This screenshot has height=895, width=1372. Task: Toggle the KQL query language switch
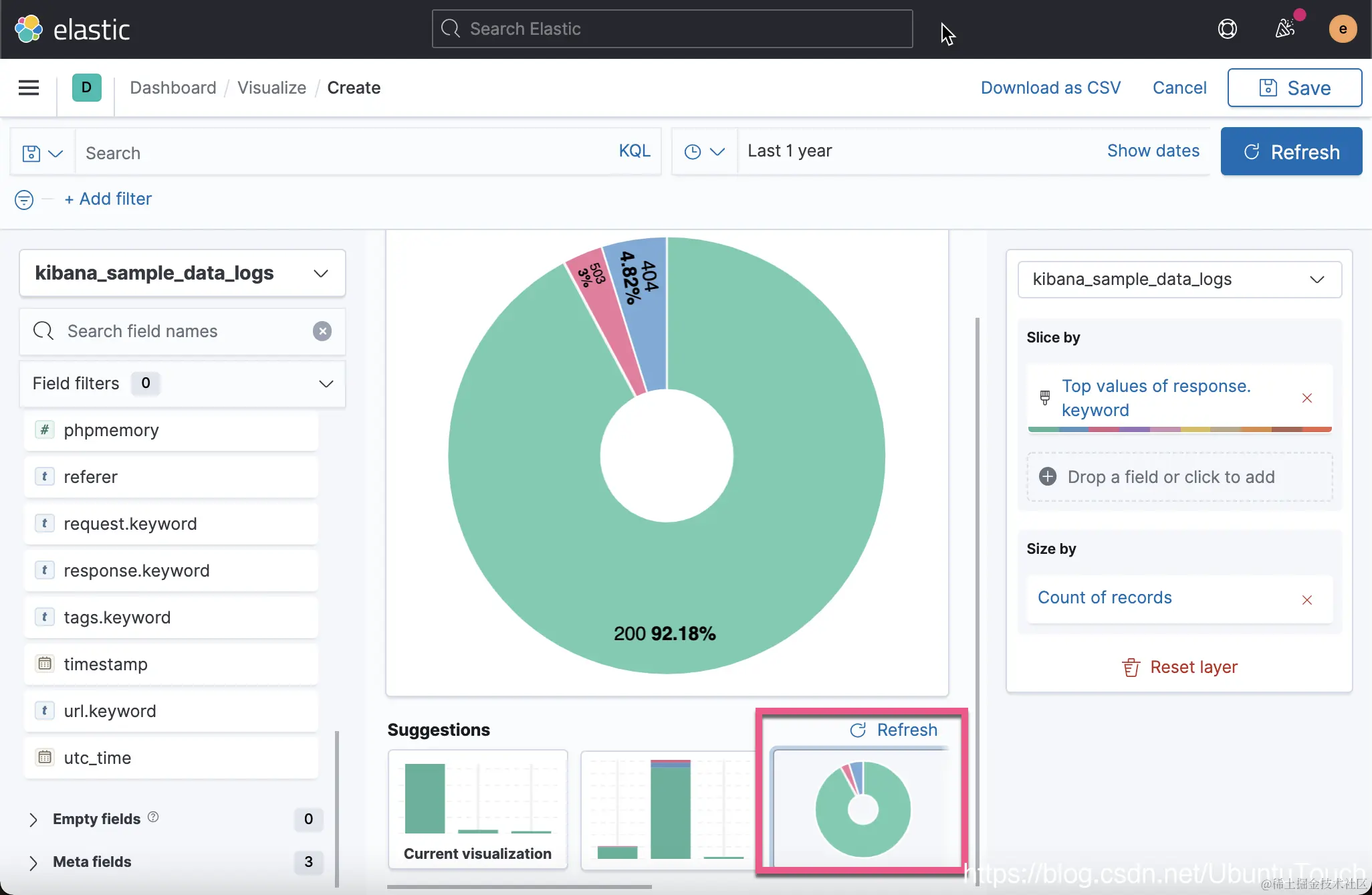click(634, 151)
